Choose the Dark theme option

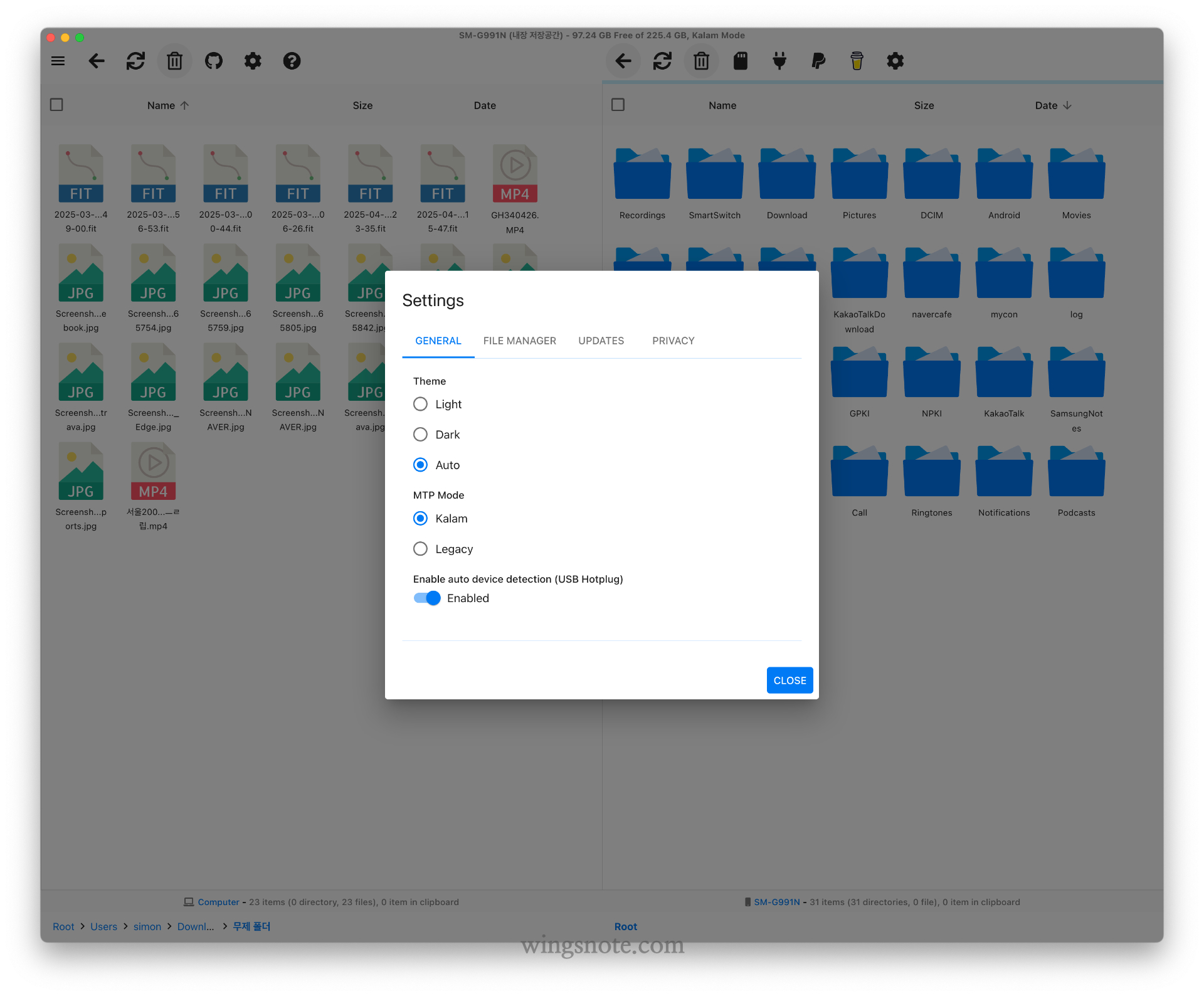pyautogui.click(x=421, y=434)
